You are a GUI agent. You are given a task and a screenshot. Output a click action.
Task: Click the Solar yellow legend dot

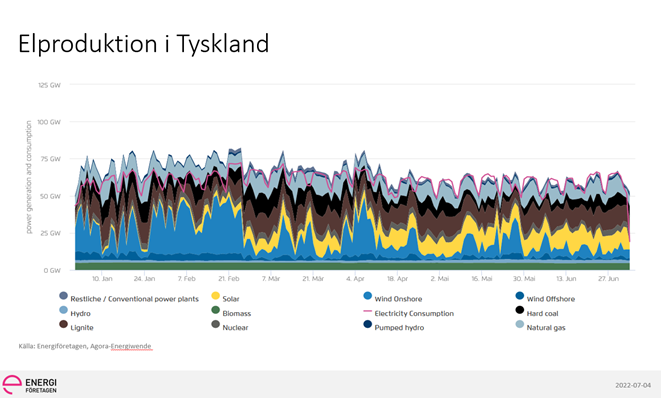(215, 296)
